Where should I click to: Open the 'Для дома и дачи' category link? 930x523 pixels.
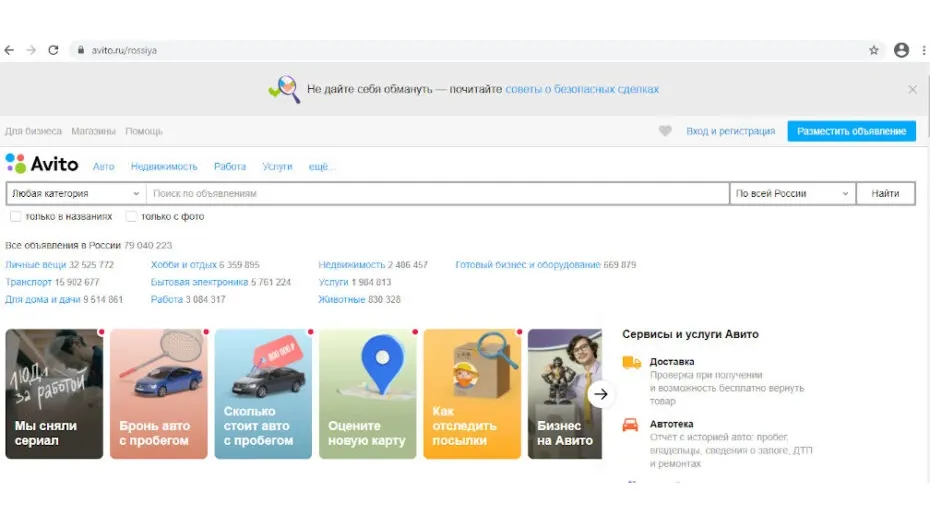43,299
